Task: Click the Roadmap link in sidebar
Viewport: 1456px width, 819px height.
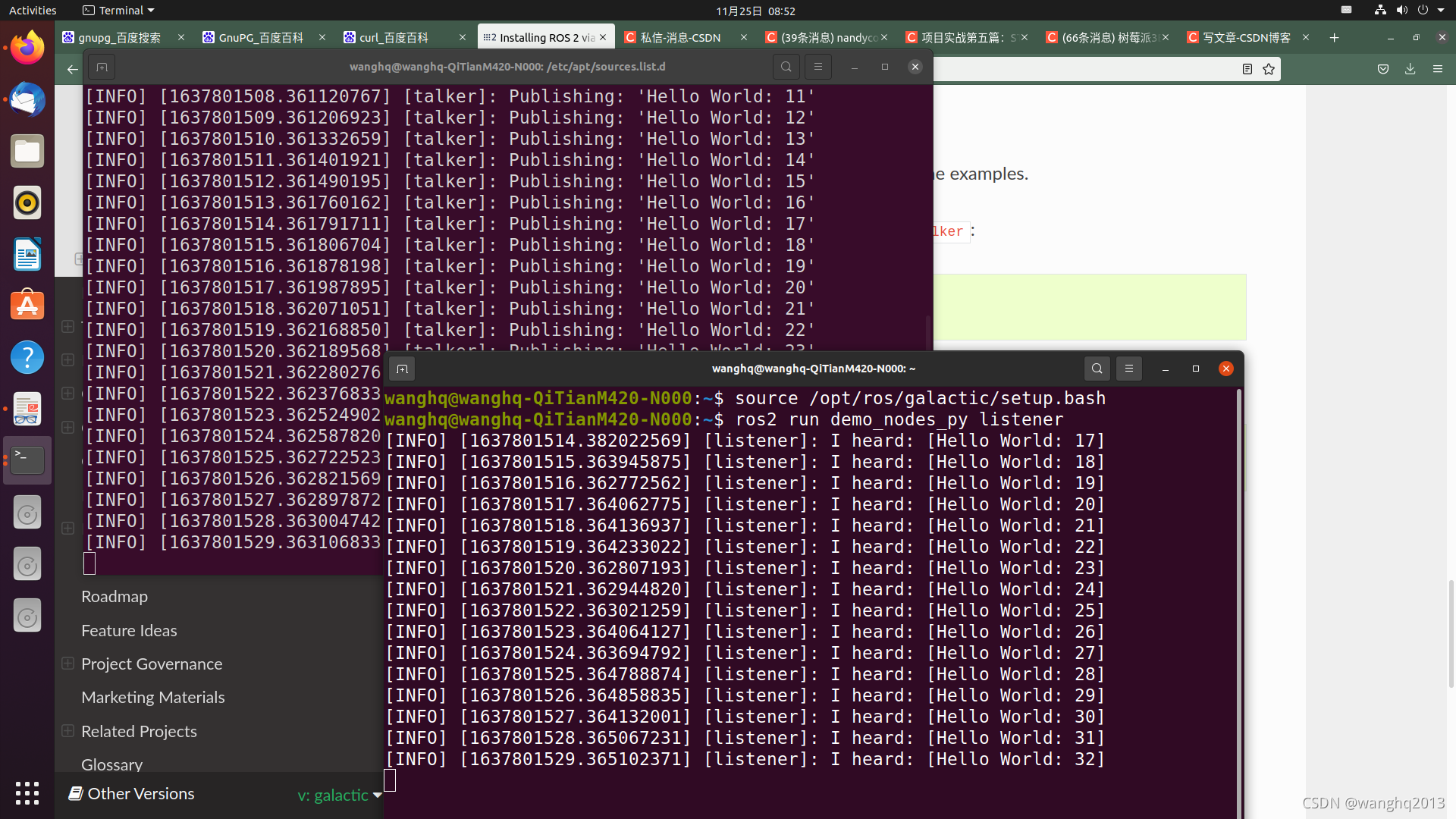Action: click(114, 596)
